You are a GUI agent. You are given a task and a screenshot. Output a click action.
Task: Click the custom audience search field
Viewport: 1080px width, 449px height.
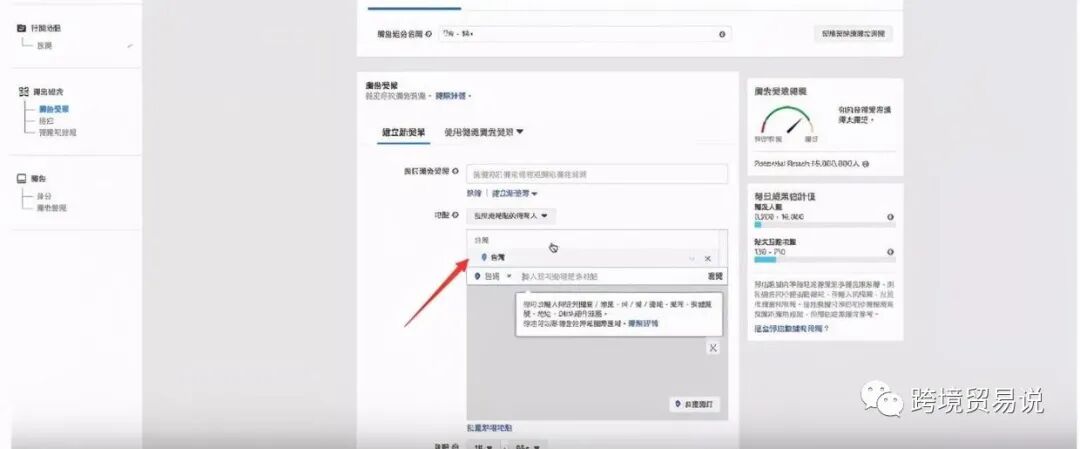click(597, 174)
